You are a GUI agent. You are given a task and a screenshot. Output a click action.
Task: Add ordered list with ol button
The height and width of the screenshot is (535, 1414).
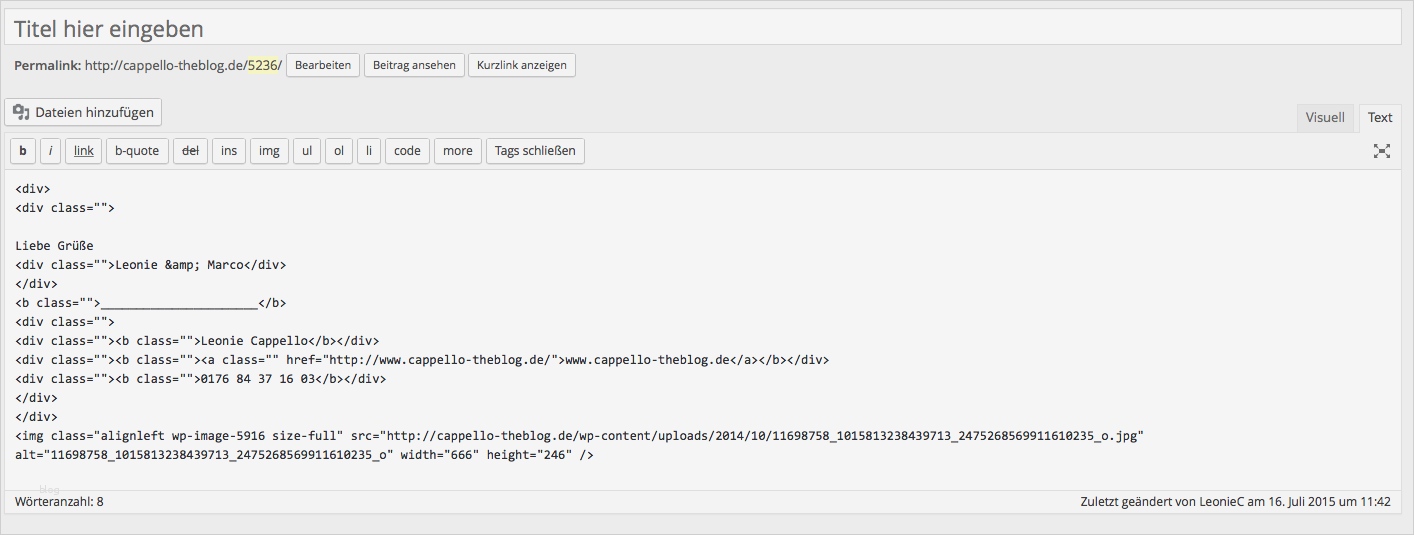[339, 151]
